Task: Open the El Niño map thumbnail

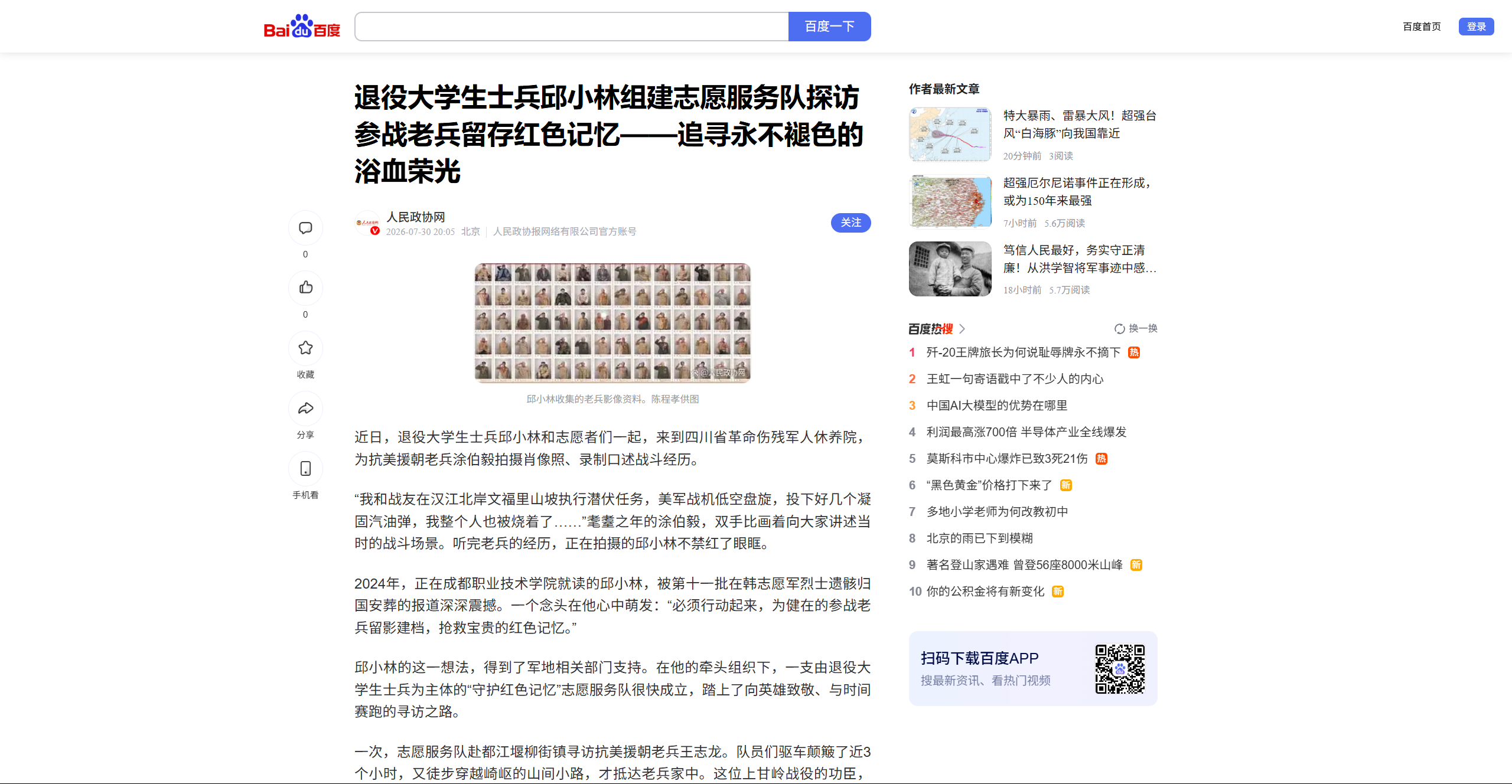Action: [x=950, y=201]
